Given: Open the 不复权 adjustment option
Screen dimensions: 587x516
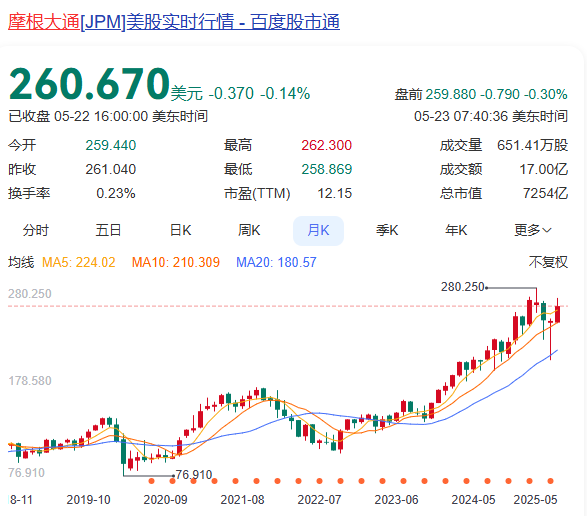Looking at the screenshot, I should click(x=548, y=262).
